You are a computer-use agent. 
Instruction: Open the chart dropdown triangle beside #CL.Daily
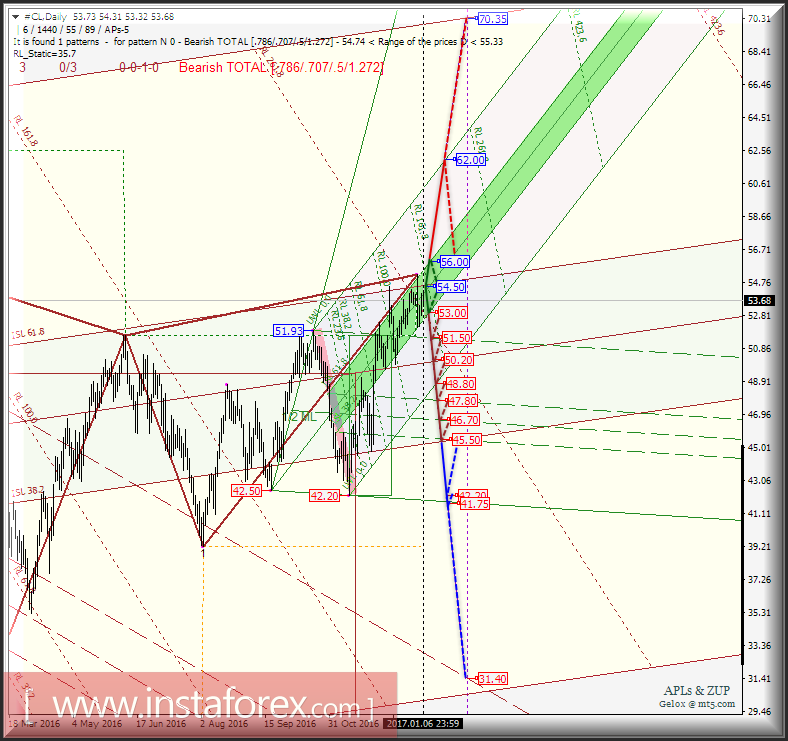(x=15, y=17)
